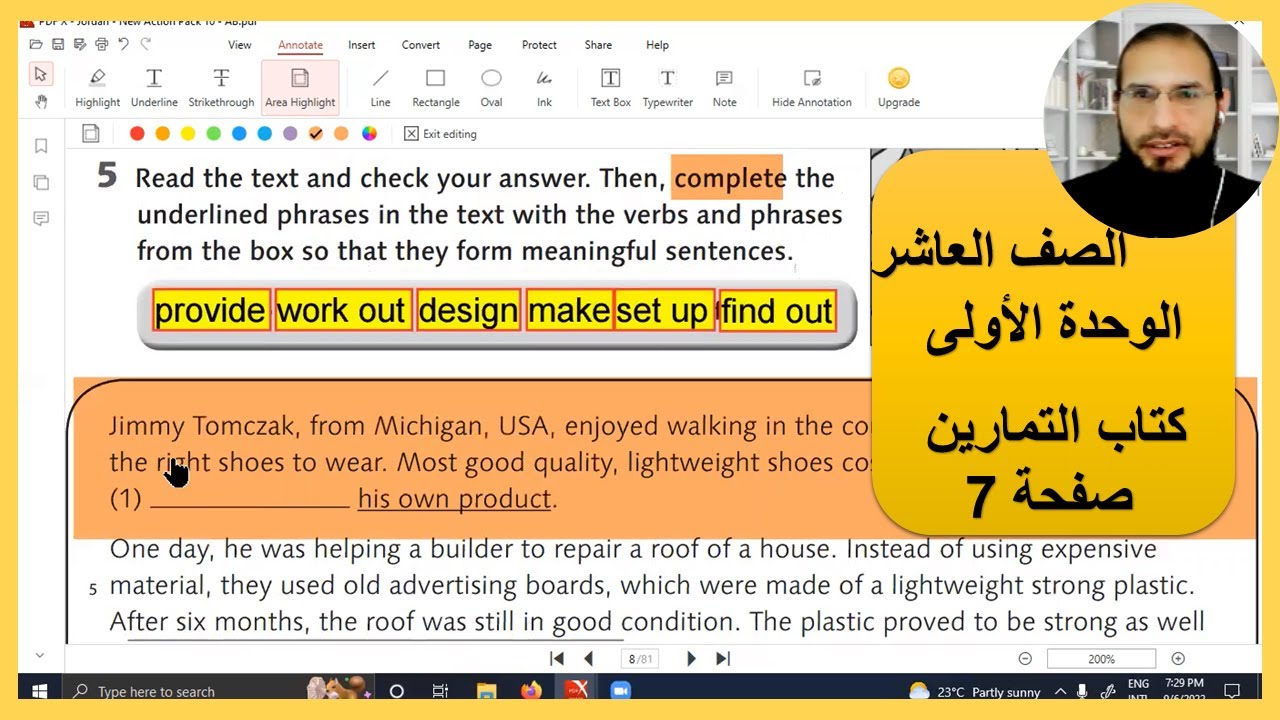
Task: Click the Upgrade button
Action: pyautogui.click(x=898, y=87)
